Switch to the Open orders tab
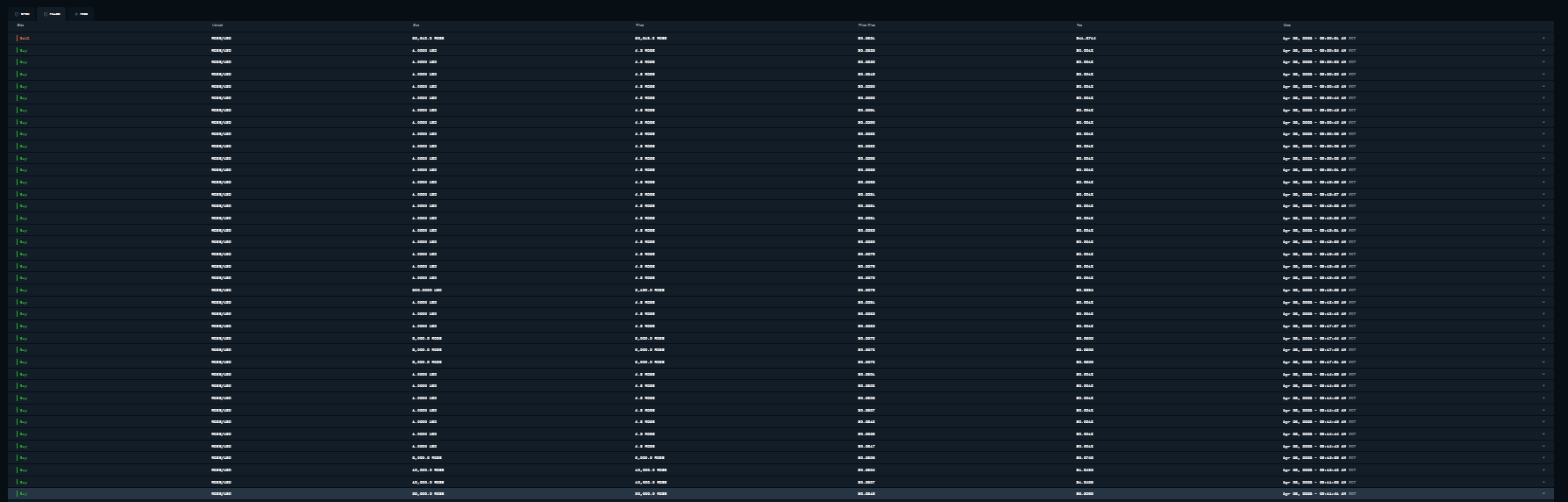1568x502 pixels. pyautogui.click(x=23, y=14)
